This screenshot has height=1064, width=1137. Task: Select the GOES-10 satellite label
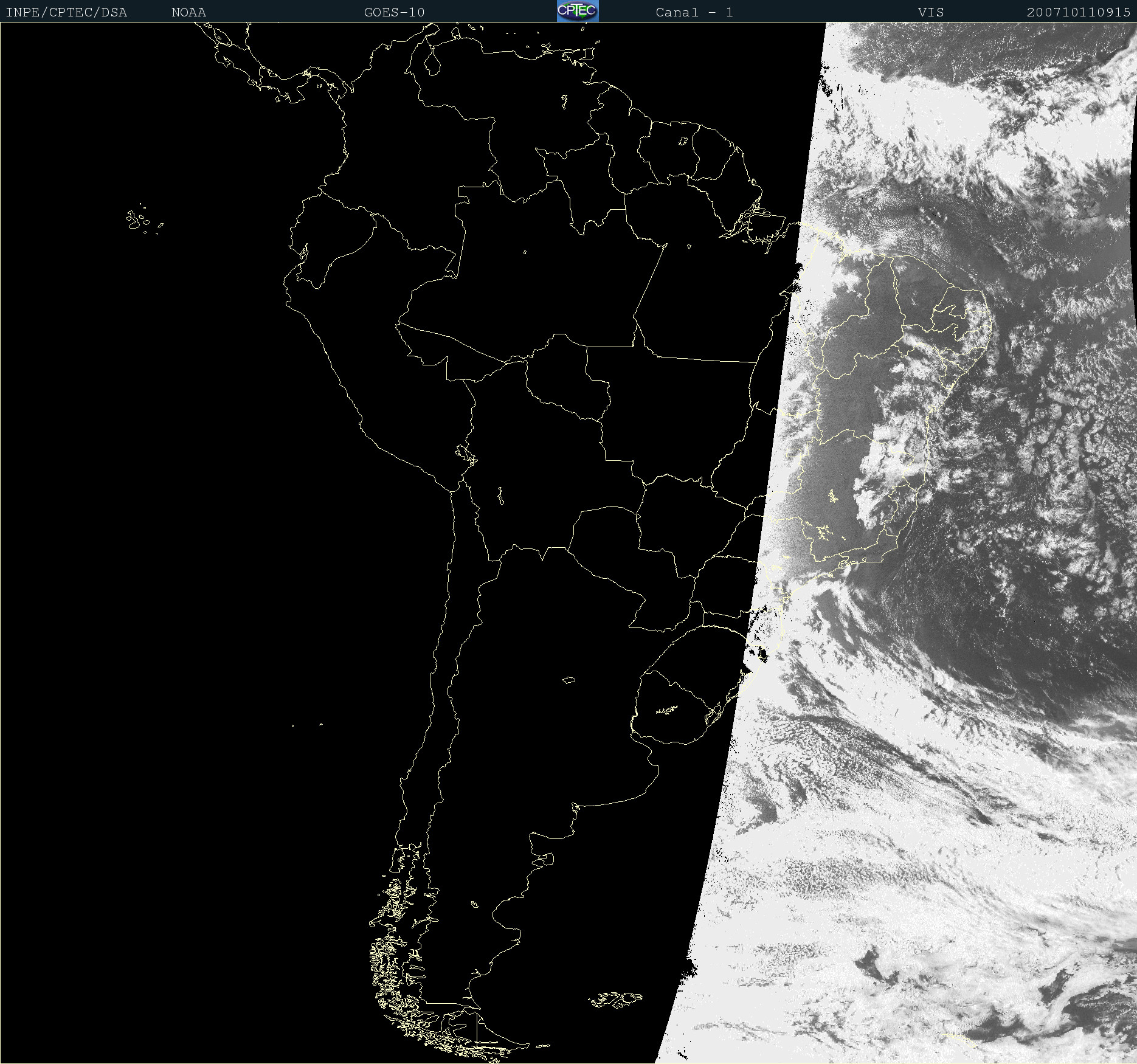pos(394,12)
